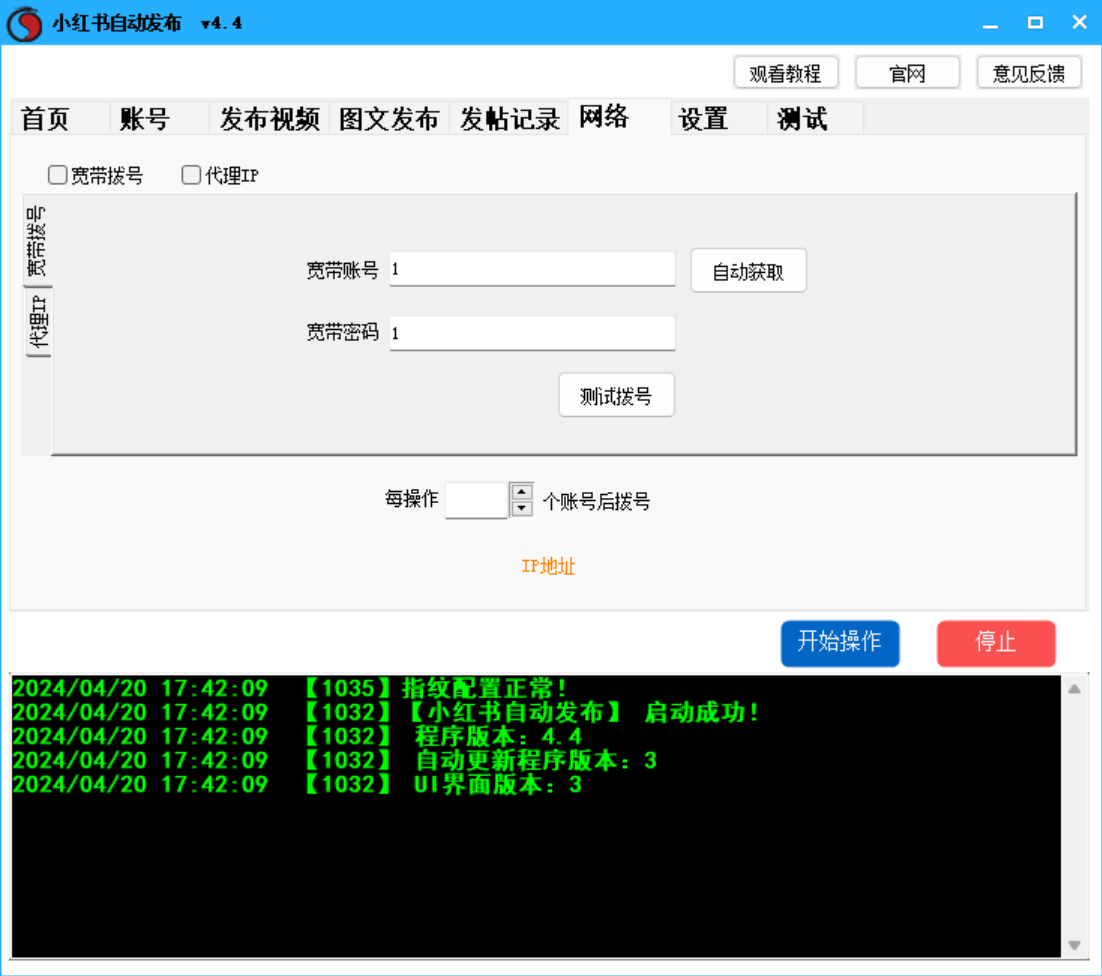Open the 发布视频 tab
The image size is (1102, 976).
pyautogui.click(x=270, y=118)
